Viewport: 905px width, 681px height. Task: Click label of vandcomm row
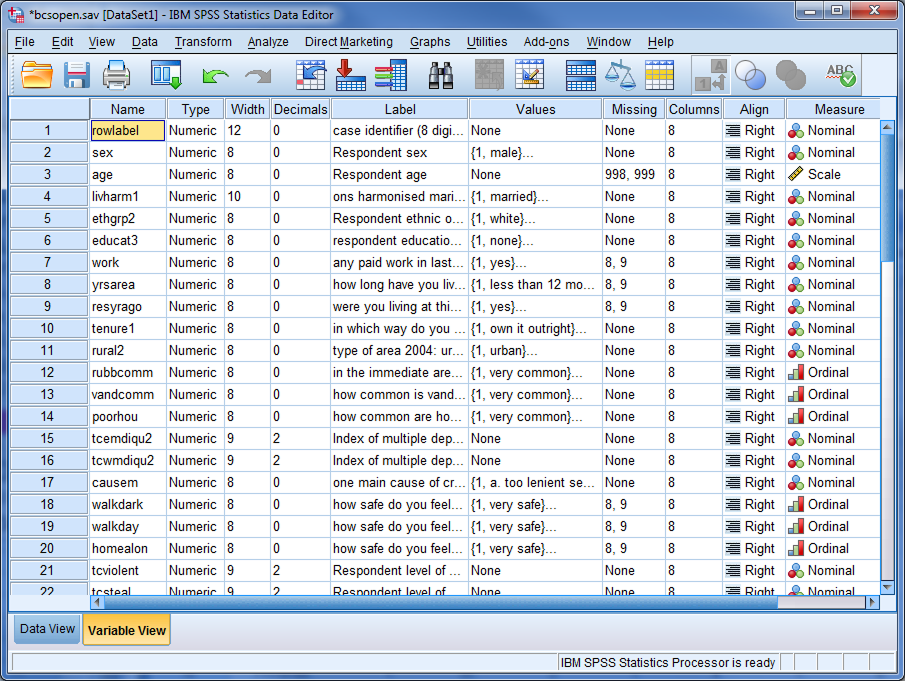[x=399, y=395]
